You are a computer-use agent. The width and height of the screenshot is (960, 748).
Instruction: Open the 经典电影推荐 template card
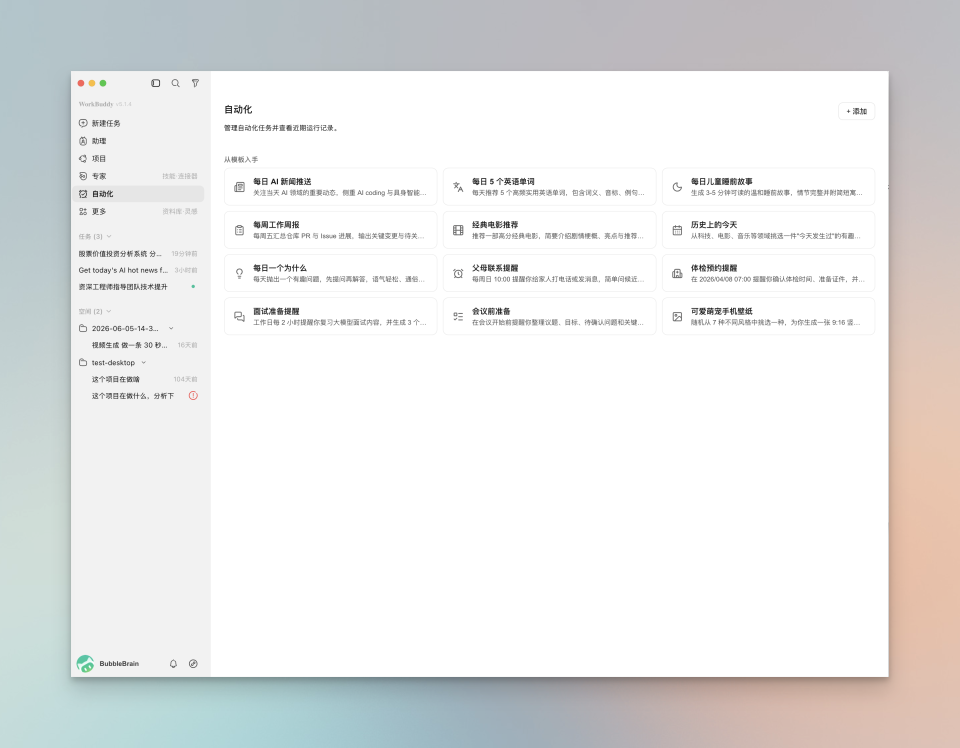pos(550,230)
